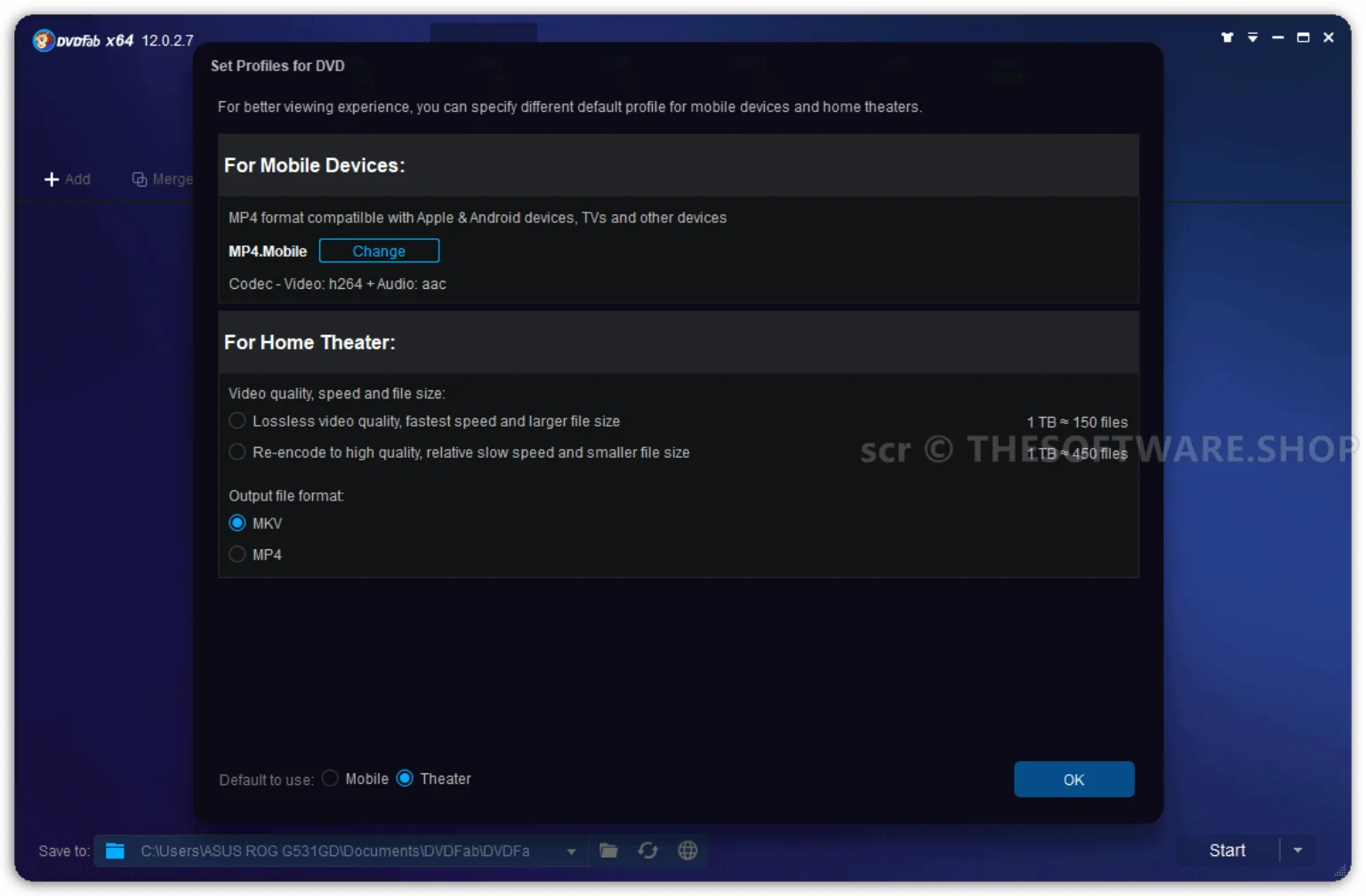Expand the Start button dropdown arrow
The image size is (1366, 896).
1298,851
